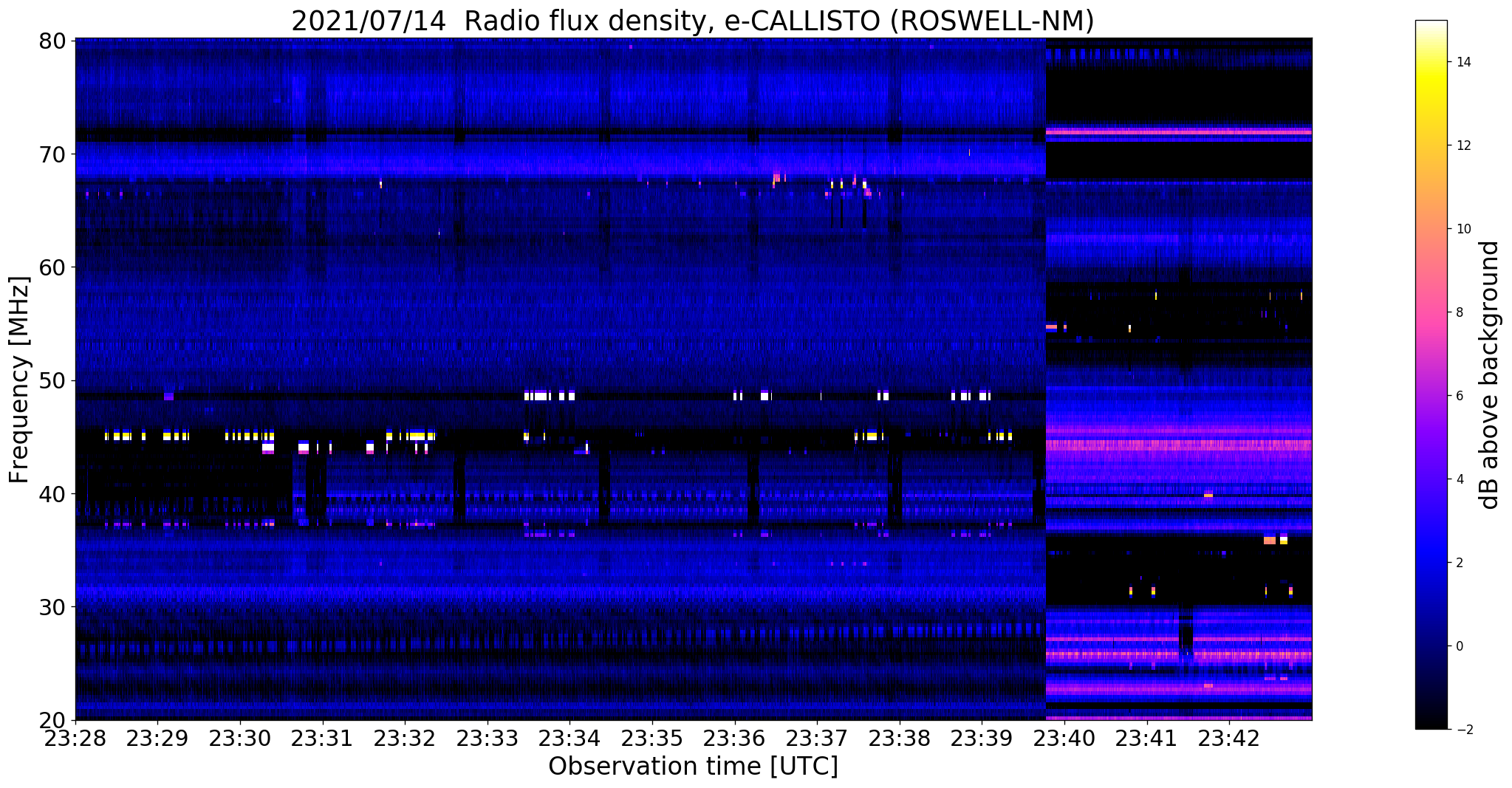Click the 40 MHz frequency tick label
The height and width of the screenshot is (788, 1512).
[x=51, y=494]
